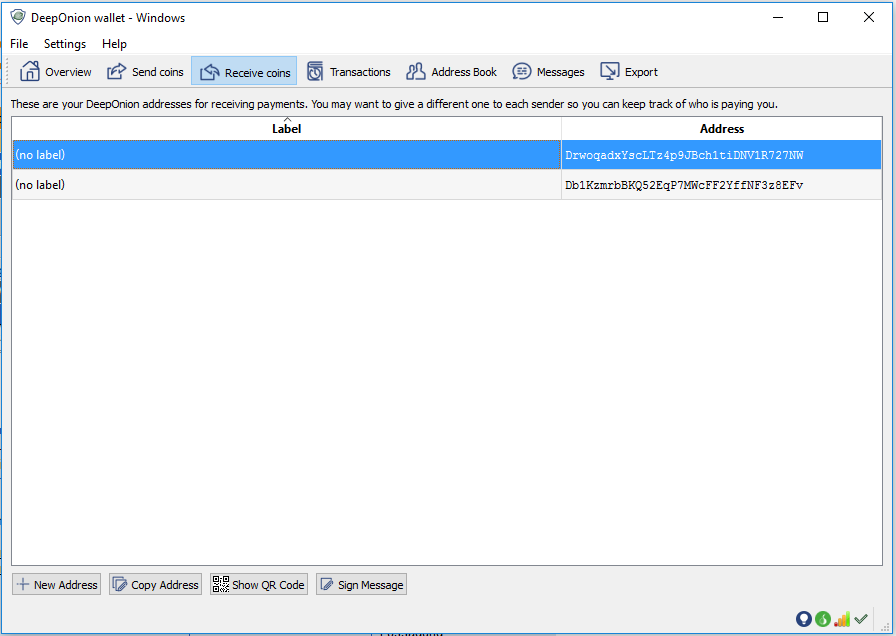Open the Settings menu
896x636 pixels.
click(x=65, y=44)
